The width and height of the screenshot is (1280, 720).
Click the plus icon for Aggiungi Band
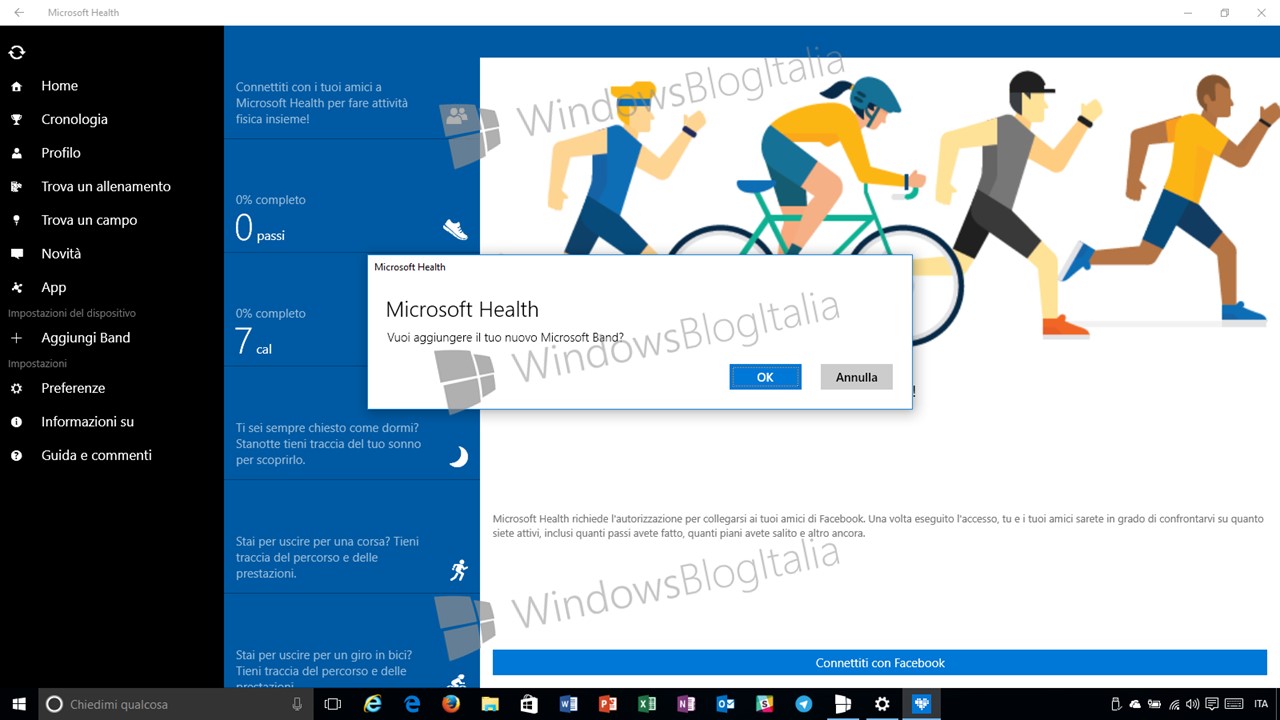pos(16,338)
